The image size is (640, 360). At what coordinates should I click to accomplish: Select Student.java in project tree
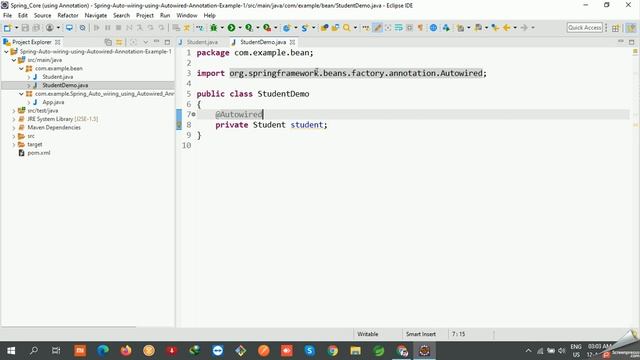[x=58, y=77]
